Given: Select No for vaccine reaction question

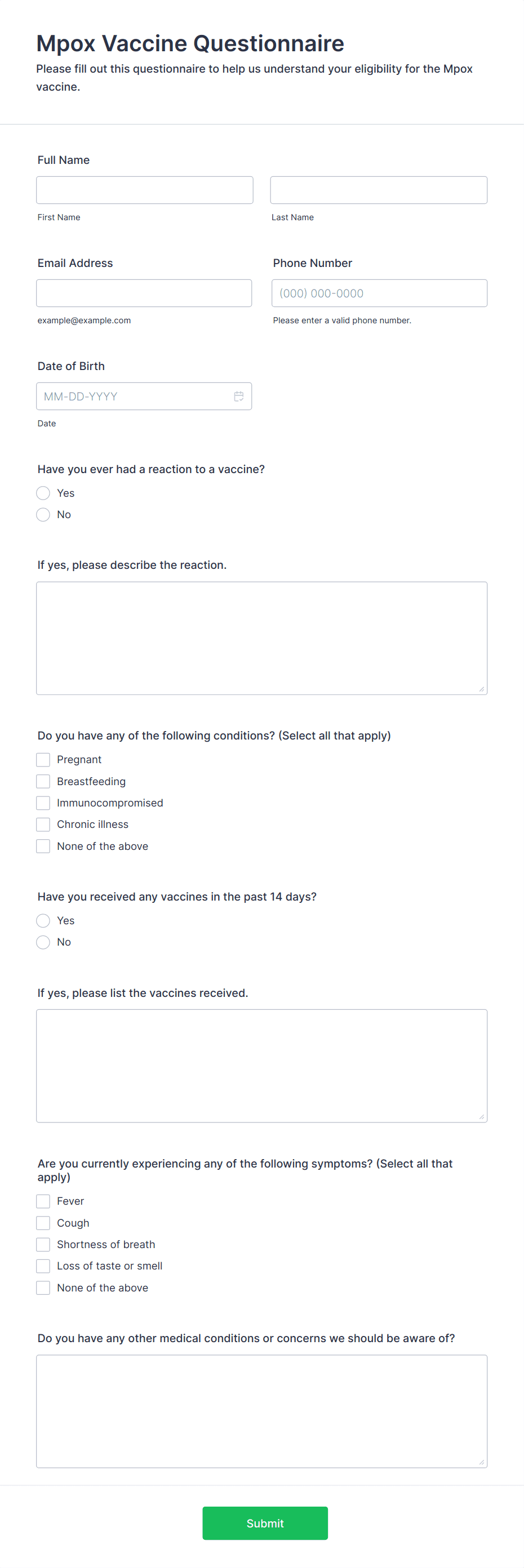Looking at the screenshot, I should (43, 514).
